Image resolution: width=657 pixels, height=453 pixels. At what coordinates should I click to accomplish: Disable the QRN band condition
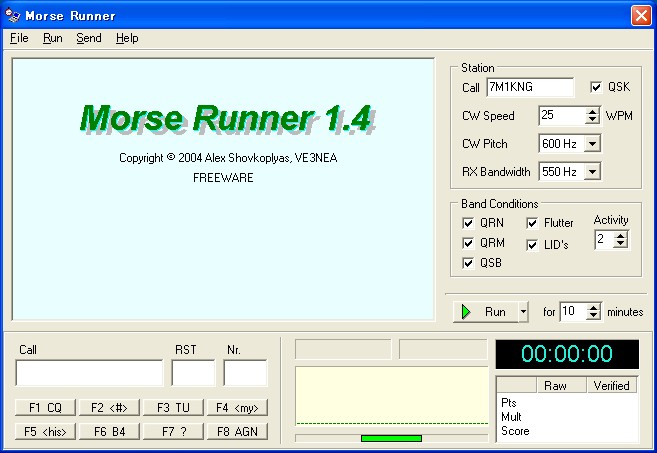pyautogui.click(x=468, y=223)
